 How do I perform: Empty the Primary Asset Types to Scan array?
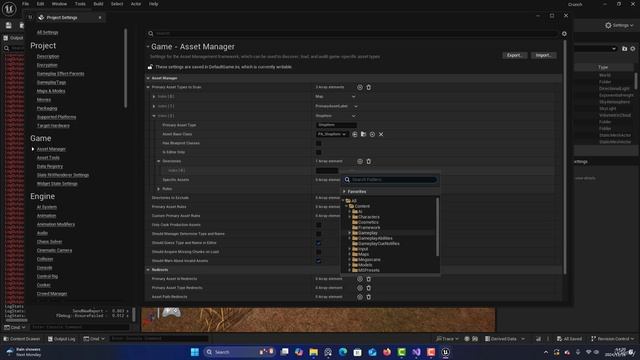369,87
